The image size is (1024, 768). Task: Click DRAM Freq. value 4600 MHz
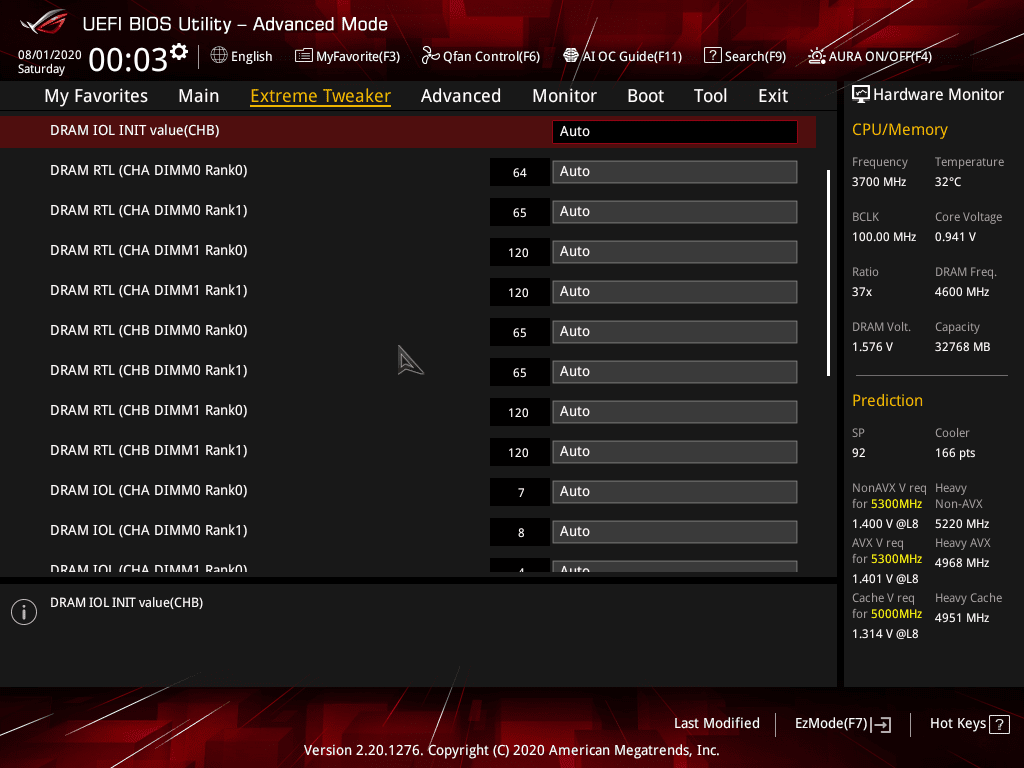click(x=961, y=292)
